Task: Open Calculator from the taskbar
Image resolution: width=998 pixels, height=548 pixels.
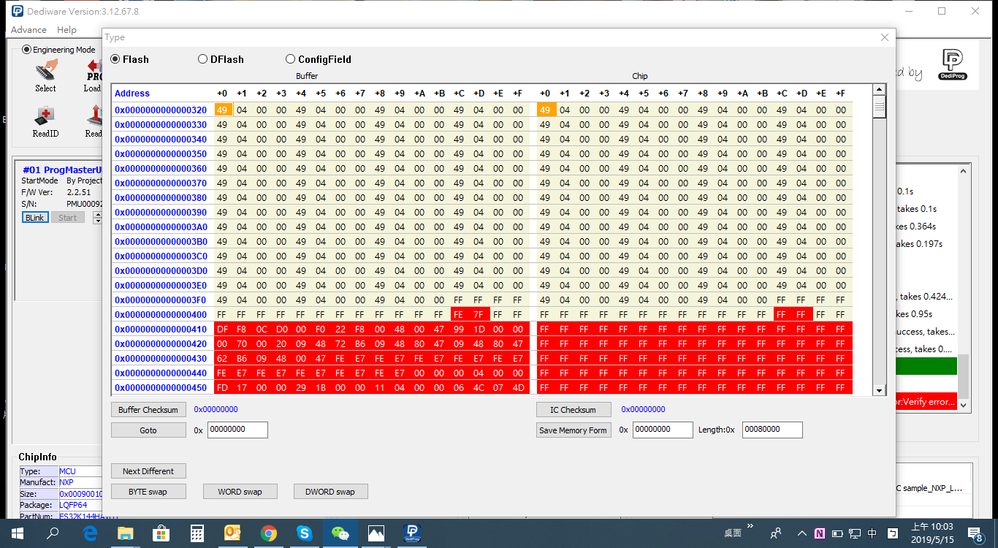Action: coord(197,533)
